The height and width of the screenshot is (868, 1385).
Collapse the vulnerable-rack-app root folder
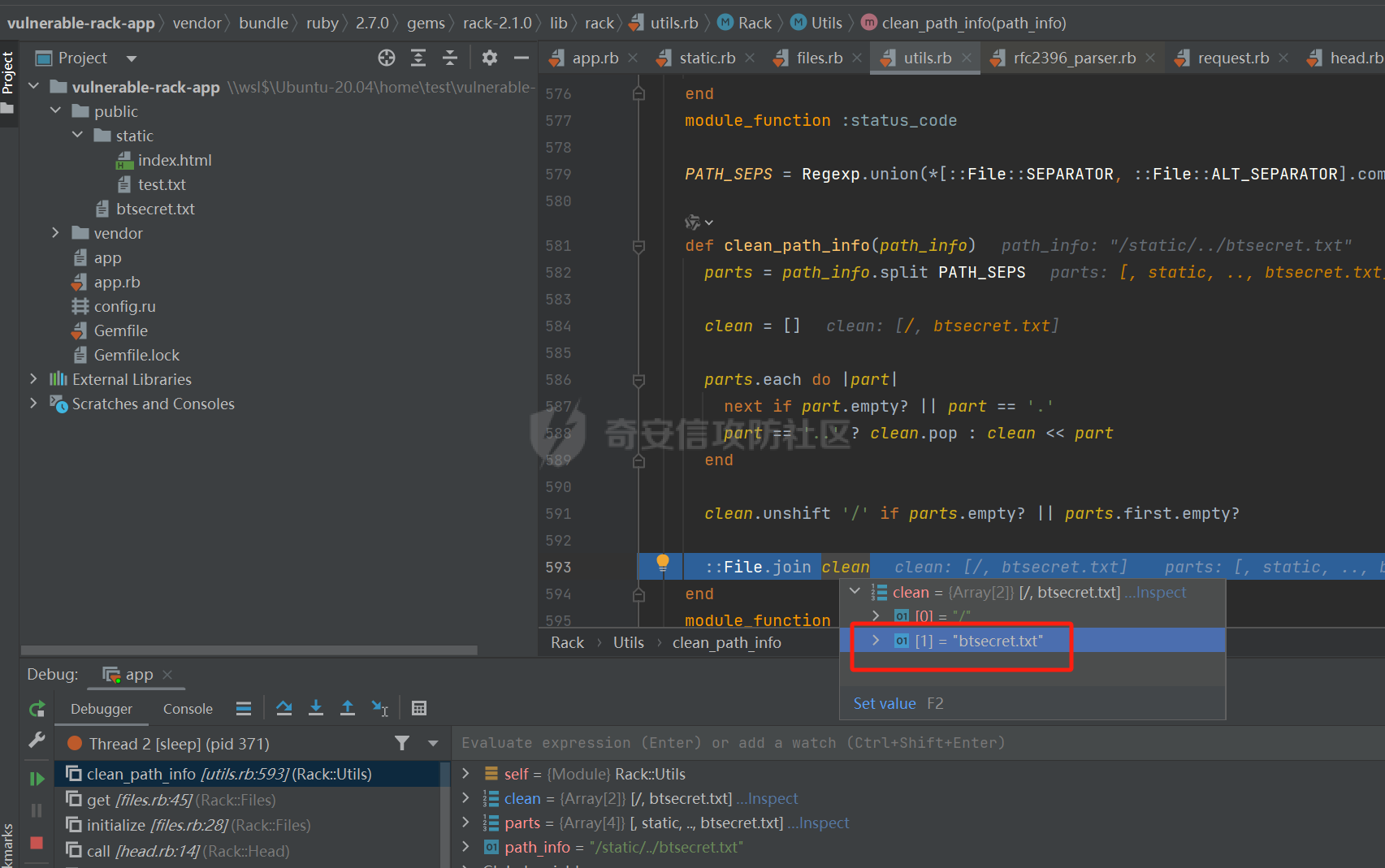point(33,86)
